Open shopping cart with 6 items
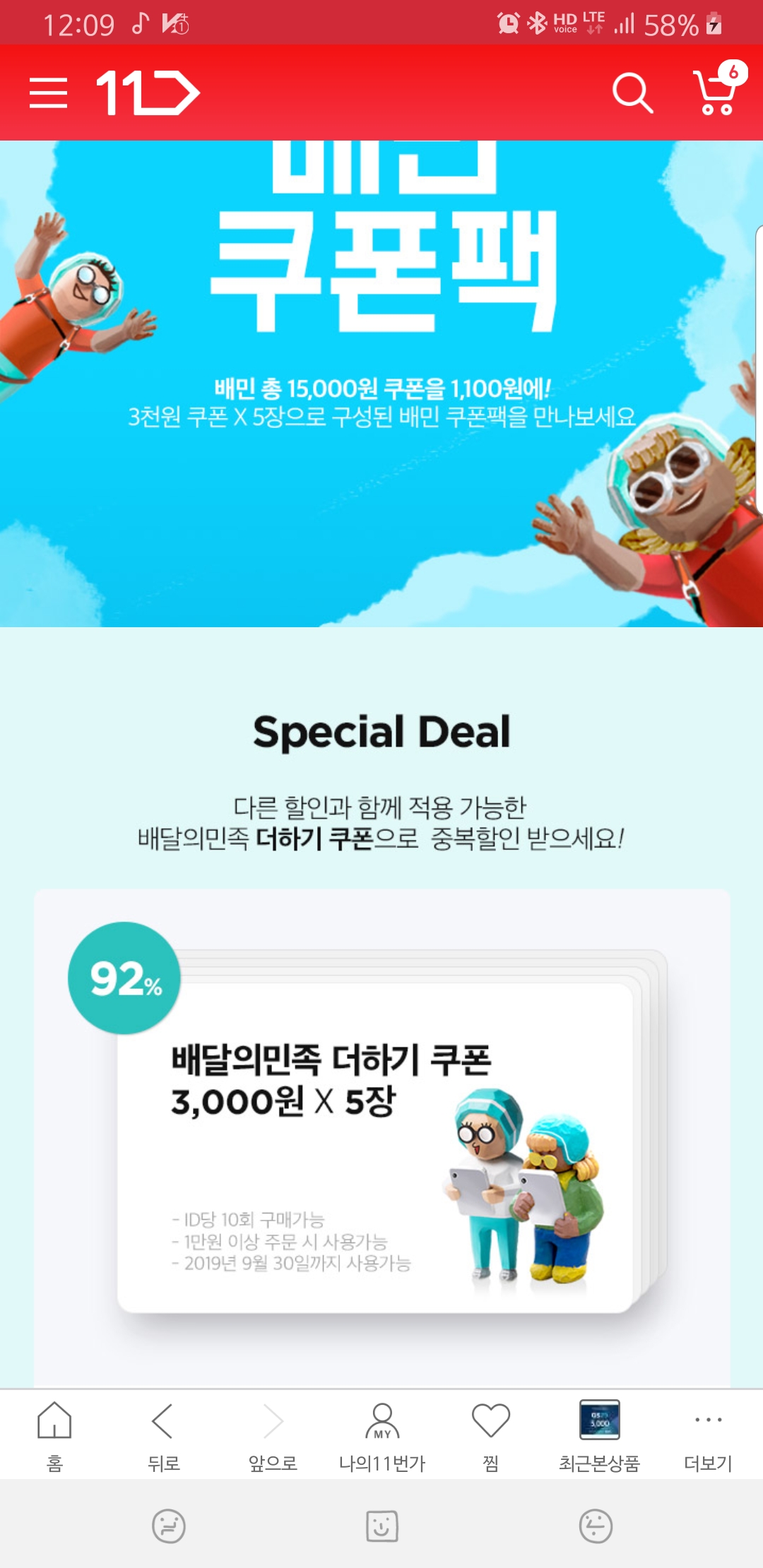The image size is (763, 1568). tap(719, 89)
